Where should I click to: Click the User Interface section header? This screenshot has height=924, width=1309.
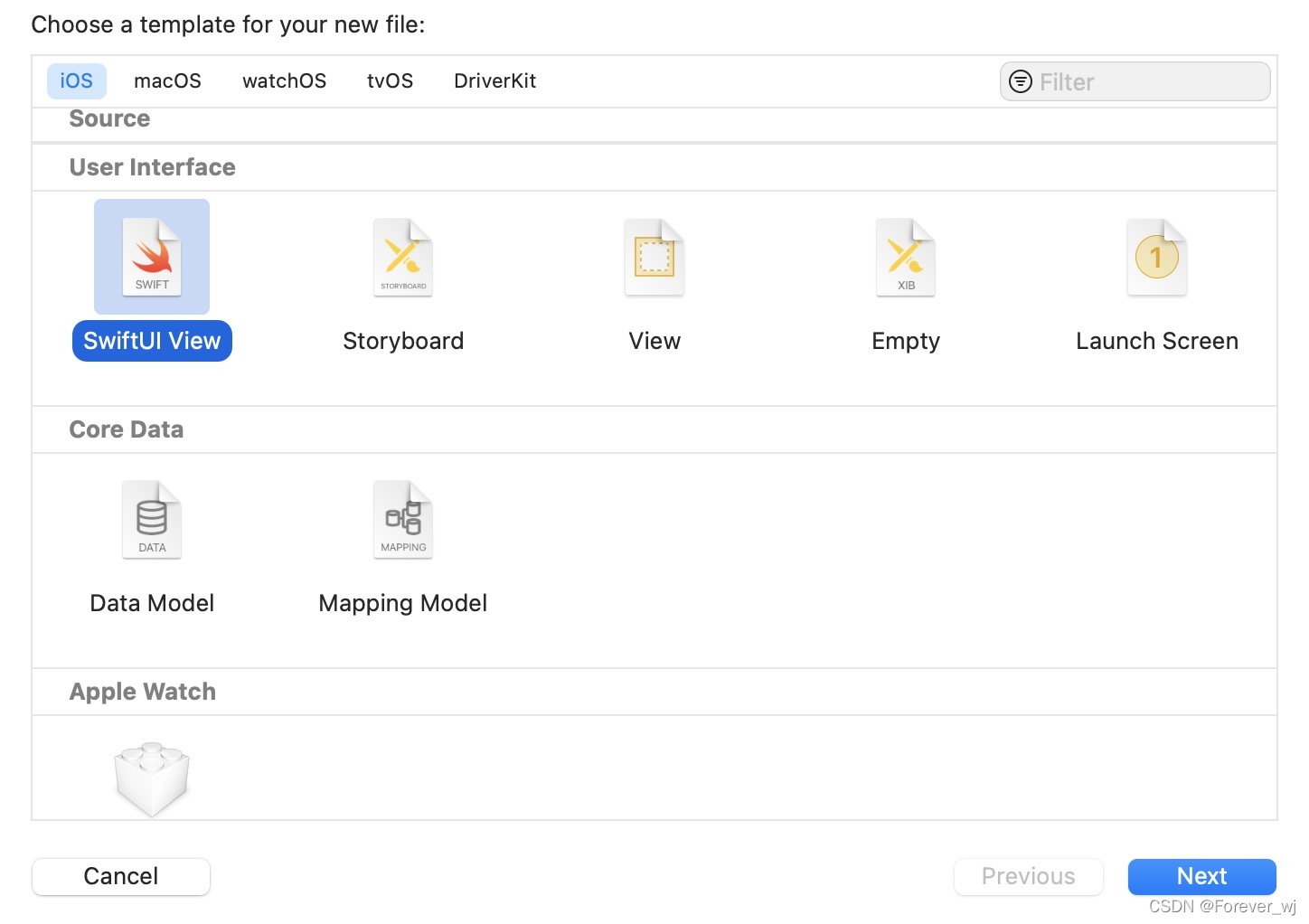[153, 167]
